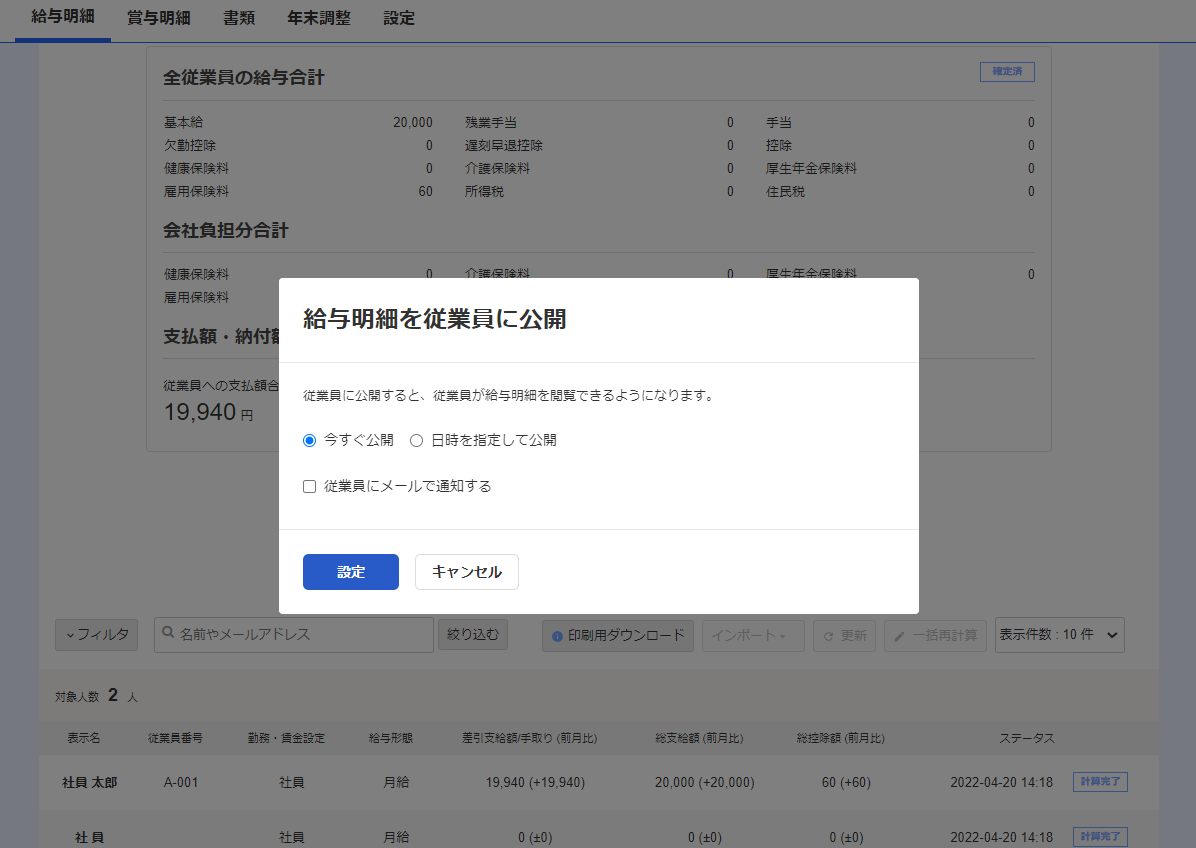The height and width of the screenshot is (848, 1196).
Task: Open the 年末調整 tab
Action: tap(319, 18)
